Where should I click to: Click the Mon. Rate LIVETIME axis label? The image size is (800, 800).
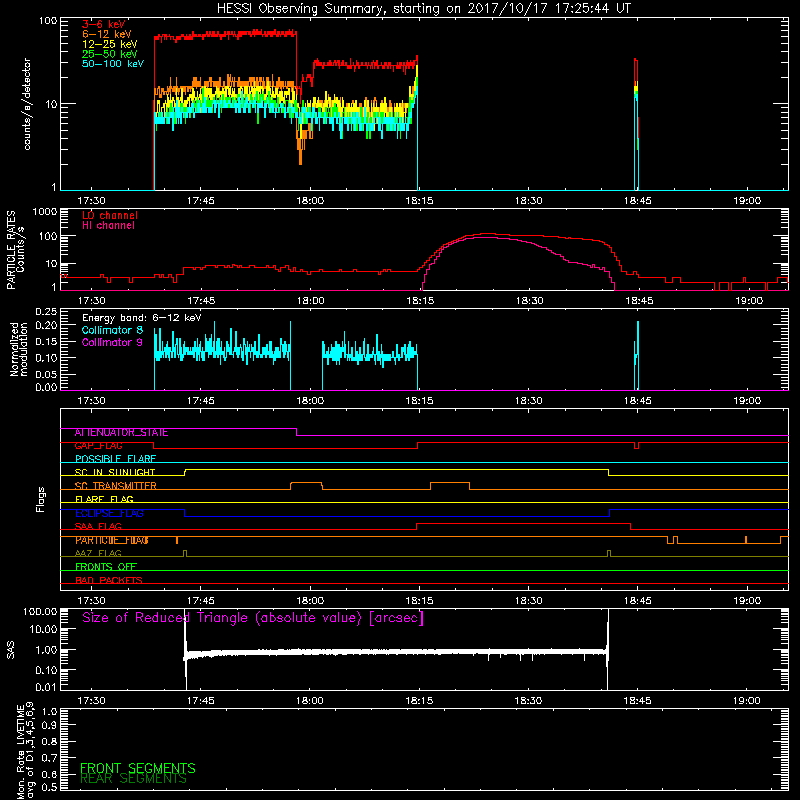[26, 751]
